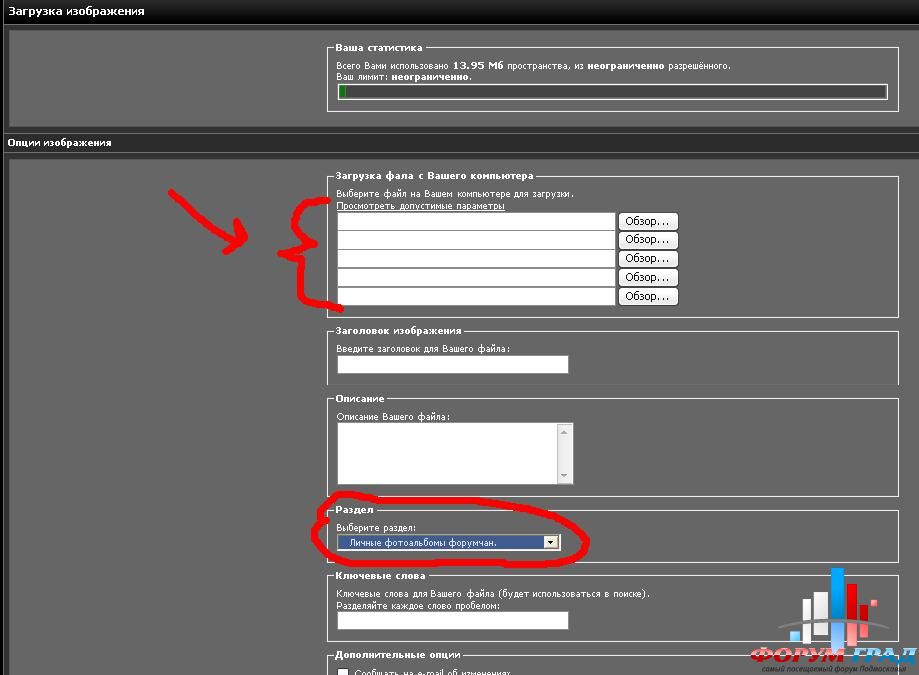
Task: Click the third file path field
Action: pyautogui.click(x=476, y=259)
